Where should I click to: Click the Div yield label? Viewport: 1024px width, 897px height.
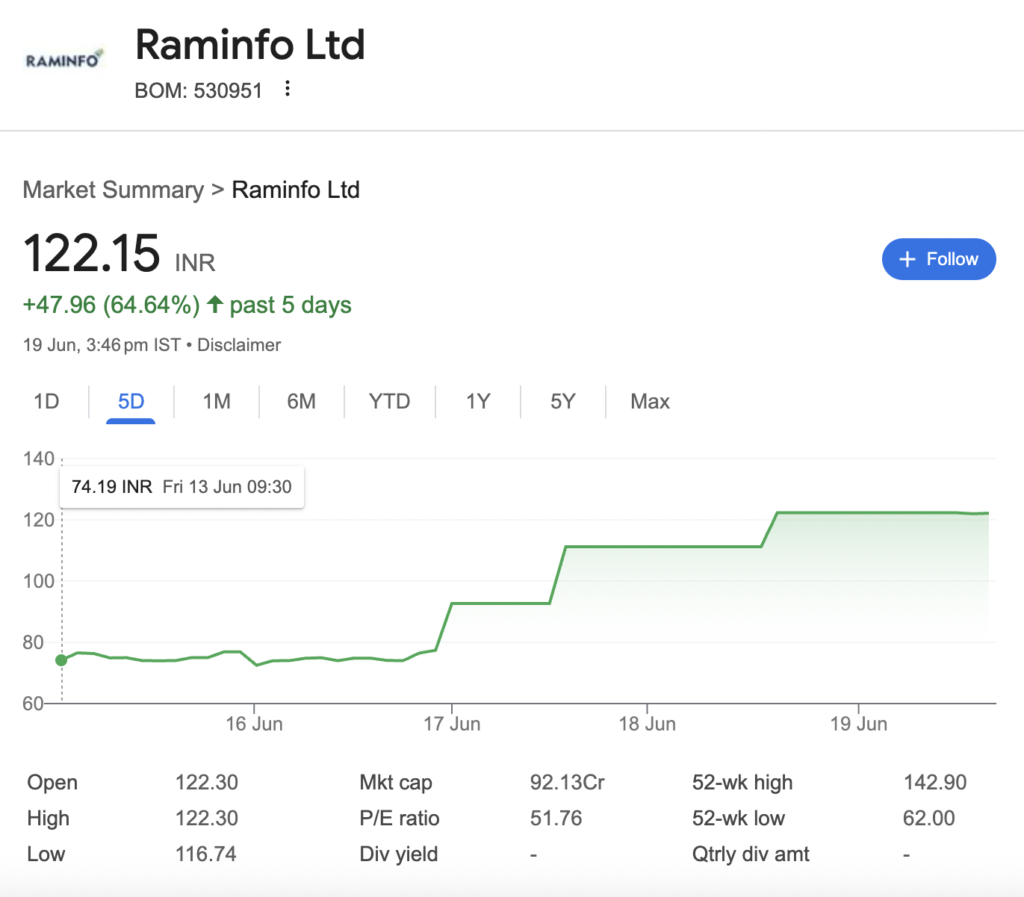[x=398, y=854]
